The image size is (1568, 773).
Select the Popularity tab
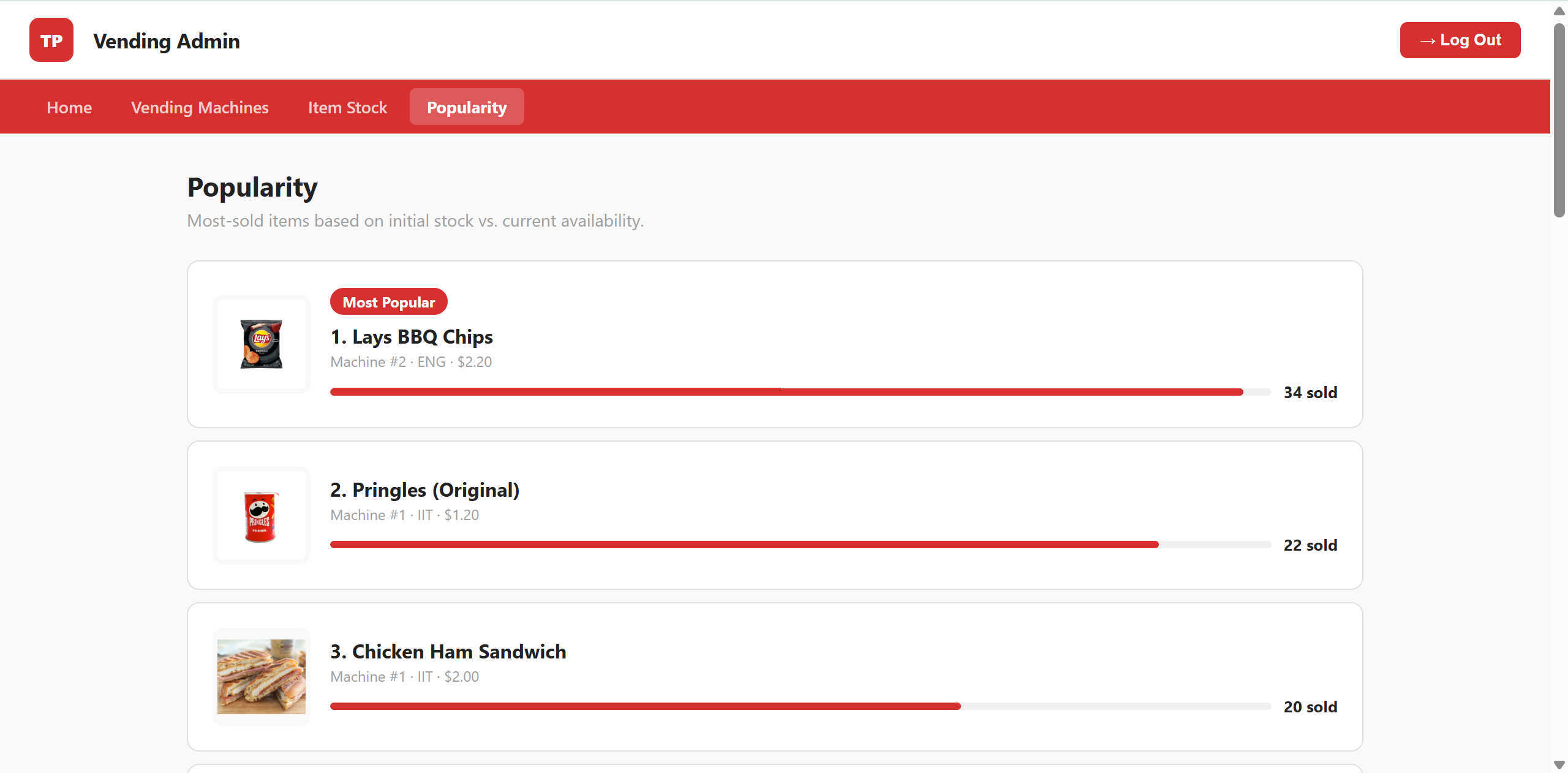[467, 107]
